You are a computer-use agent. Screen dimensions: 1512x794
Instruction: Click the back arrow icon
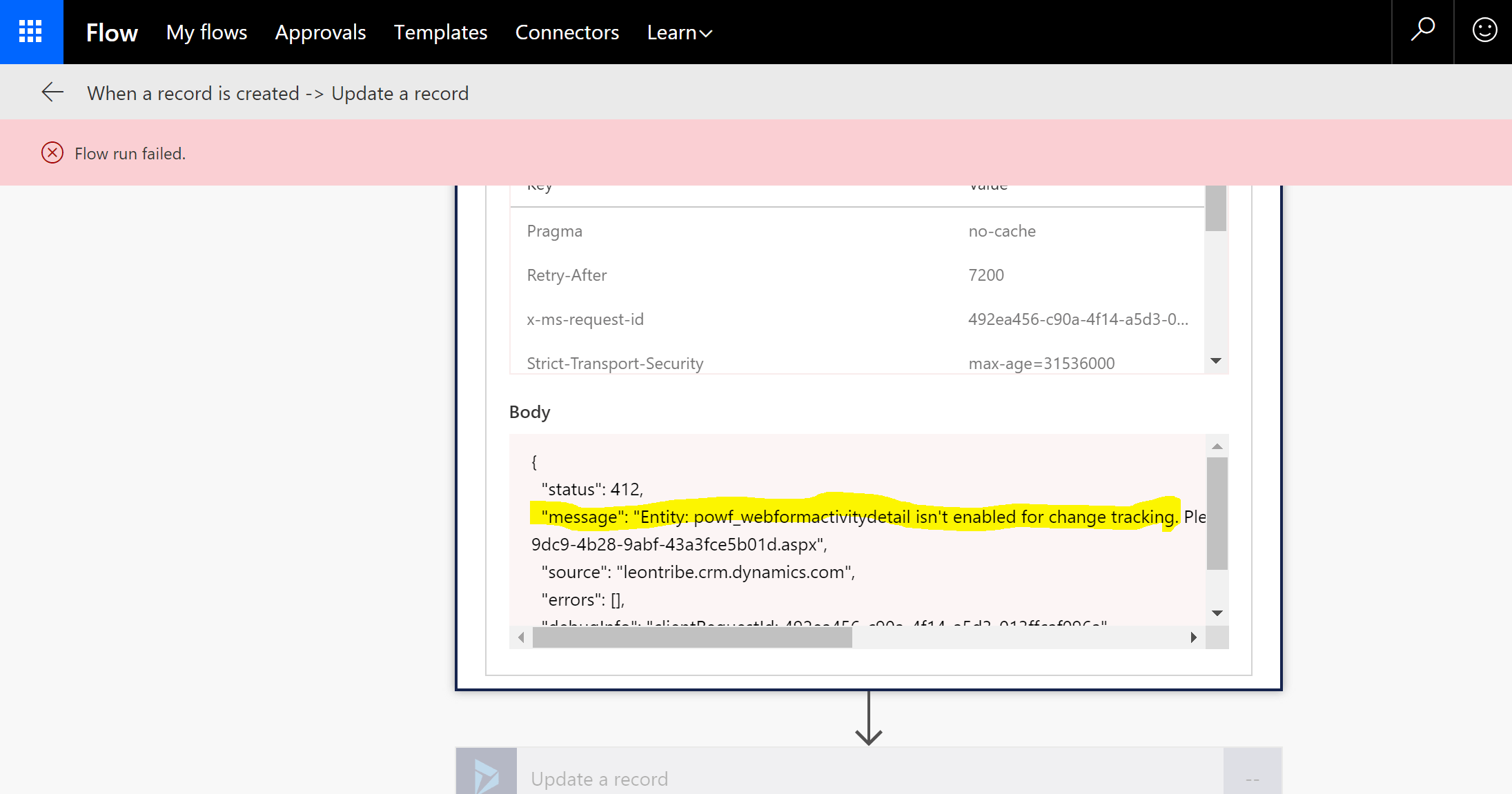click(52, 92)
